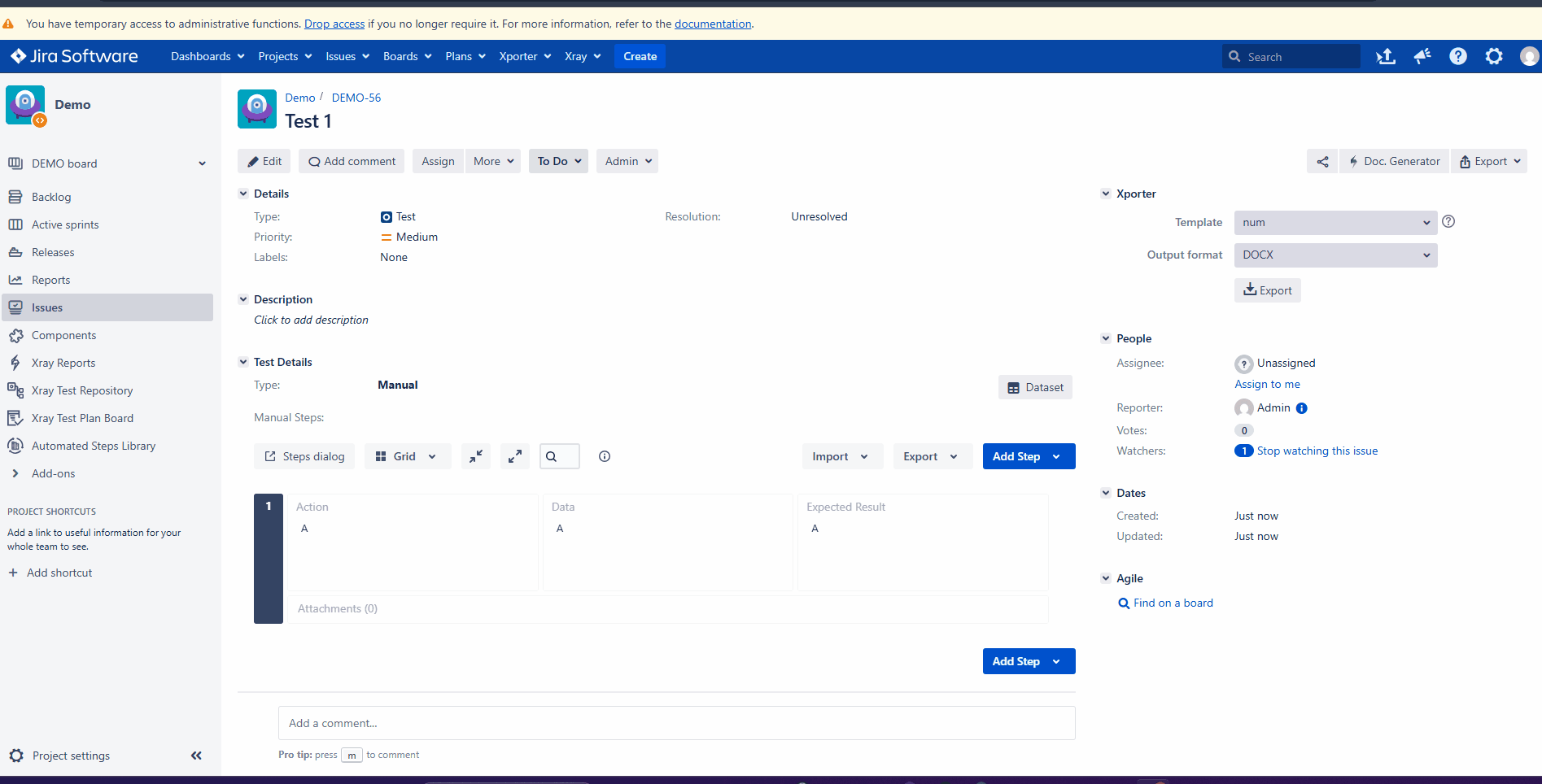Screen dimensions: 1542x784
Task: Open the Steps dialog
Action: point(304,456)
